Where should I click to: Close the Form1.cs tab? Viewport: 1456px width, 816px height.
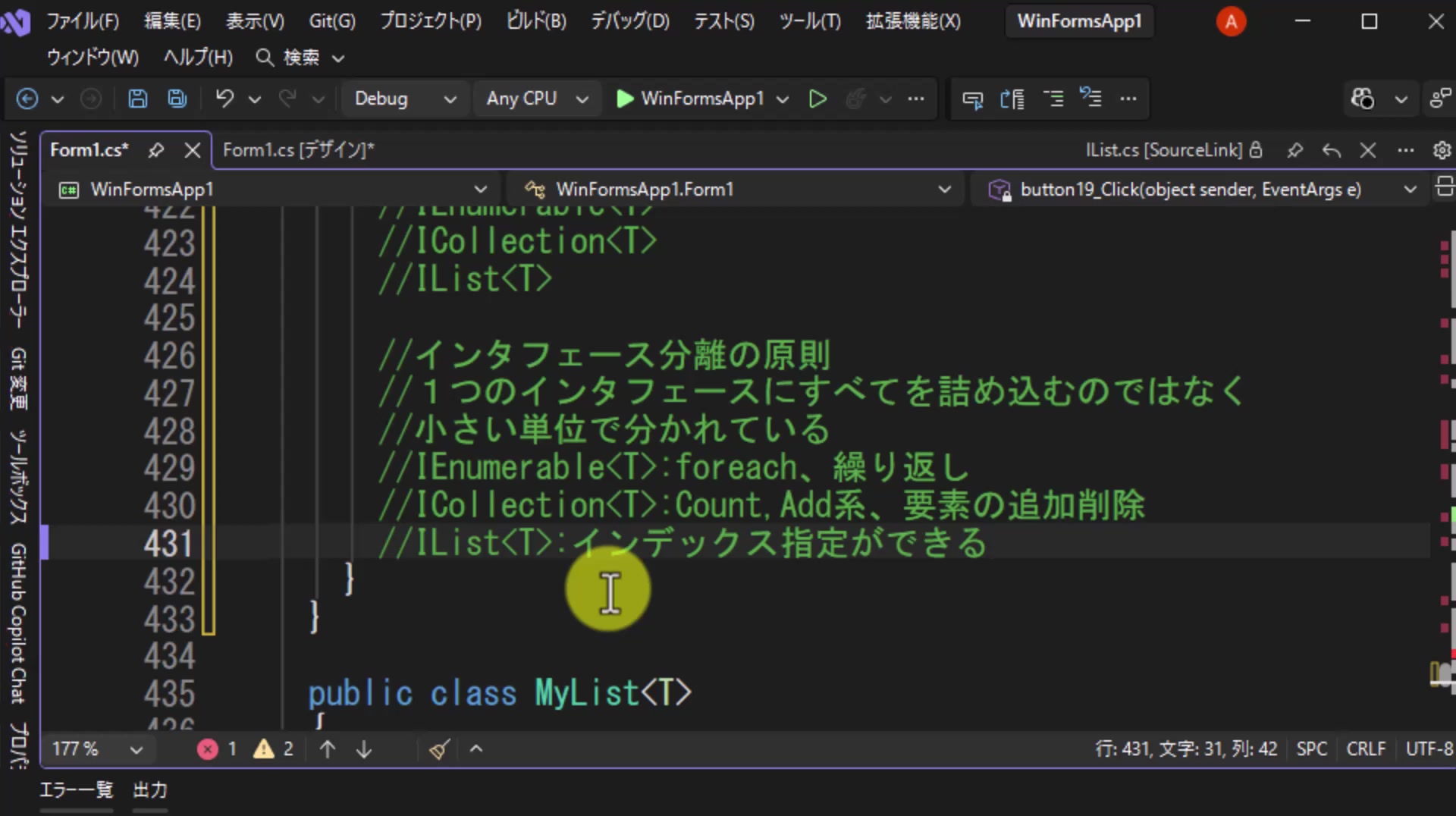(x=193, y=150)
